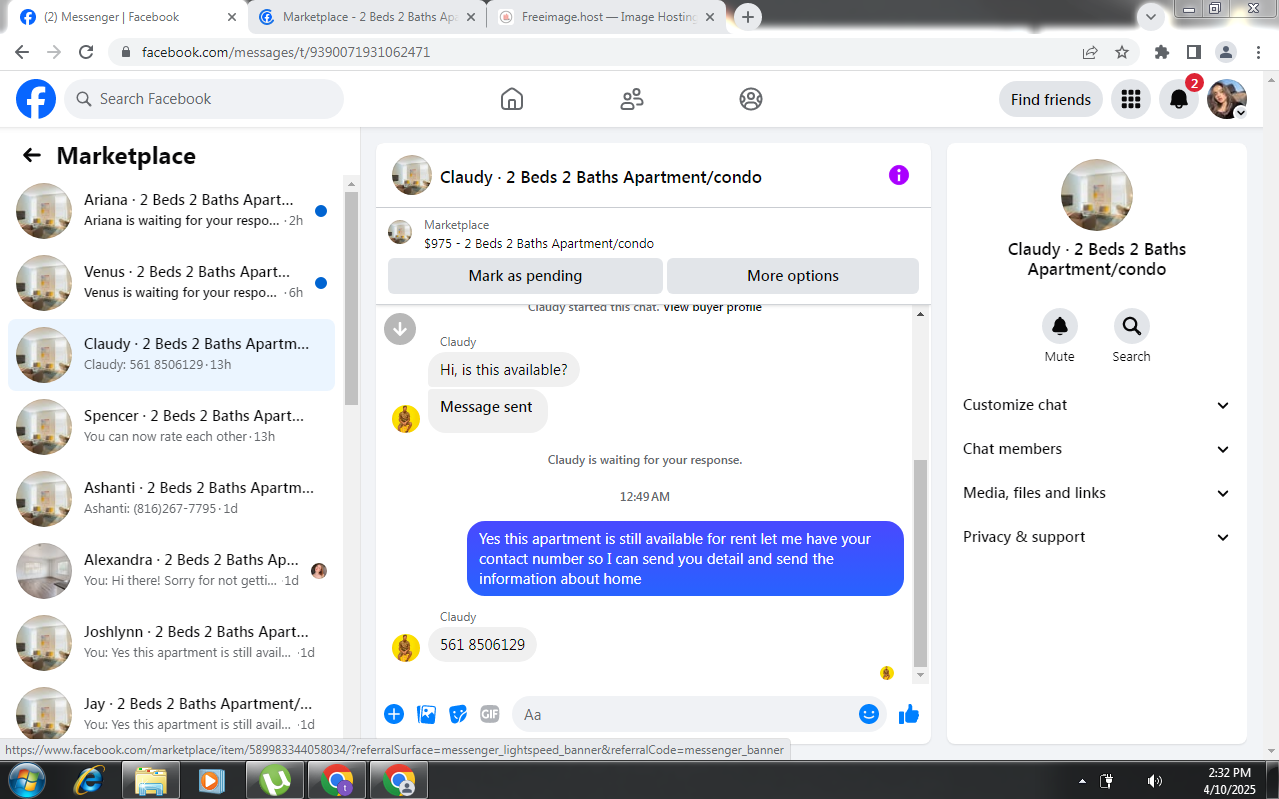Click the taskbar clock showing 2:32 PM

[1228, 780]
